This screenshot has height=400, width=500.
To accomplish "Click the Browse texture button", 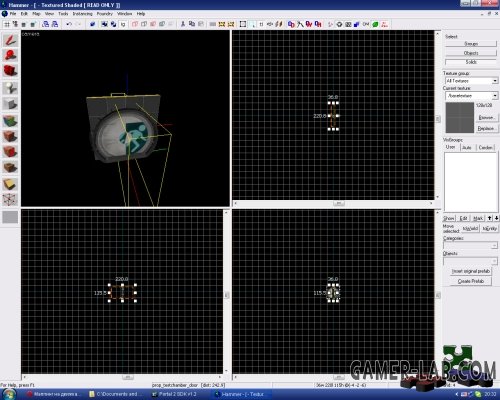I will point(486,117).
